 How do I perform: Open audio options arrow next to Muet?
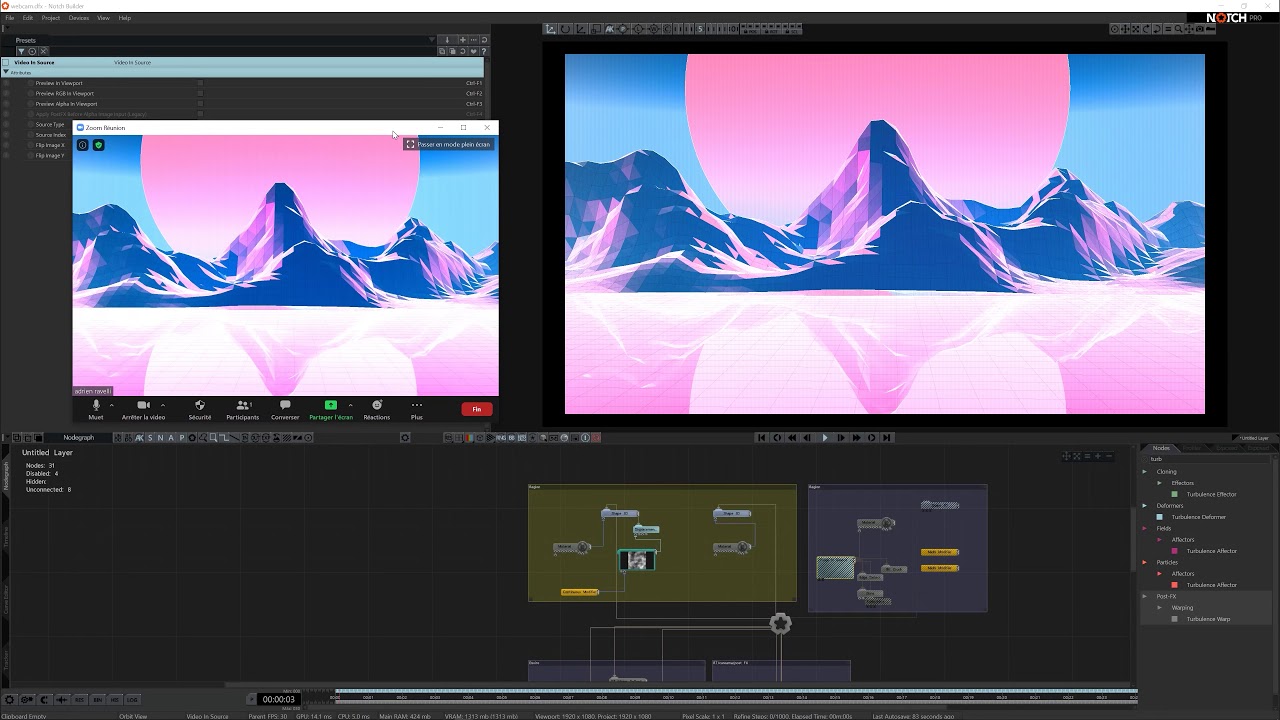click(x=111, y=405)
